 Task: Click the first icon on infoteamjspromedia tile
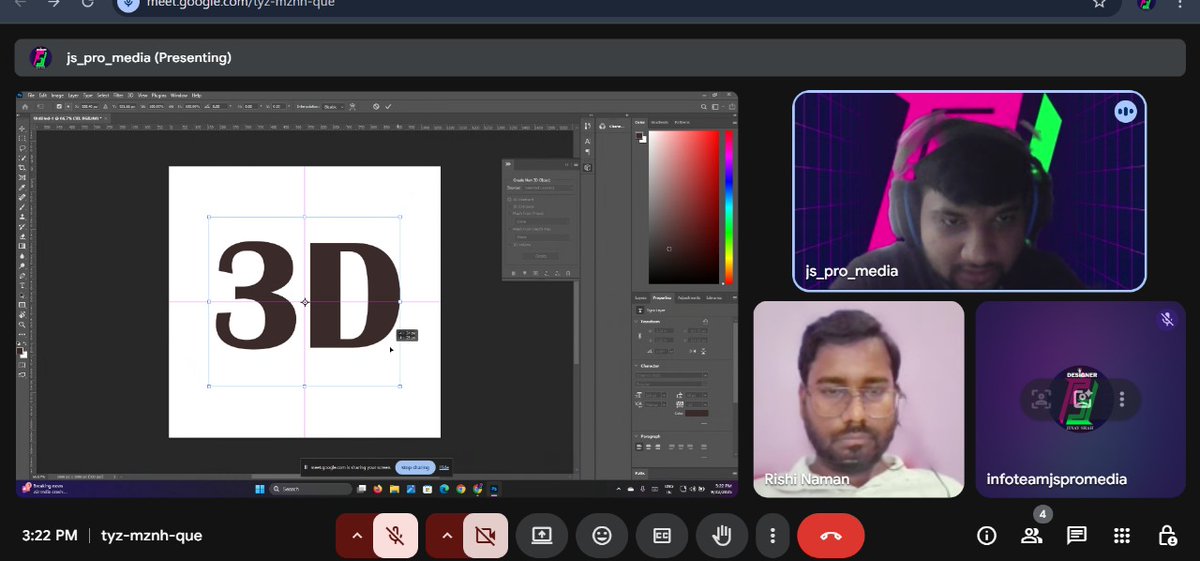[x=1041, y=399]
